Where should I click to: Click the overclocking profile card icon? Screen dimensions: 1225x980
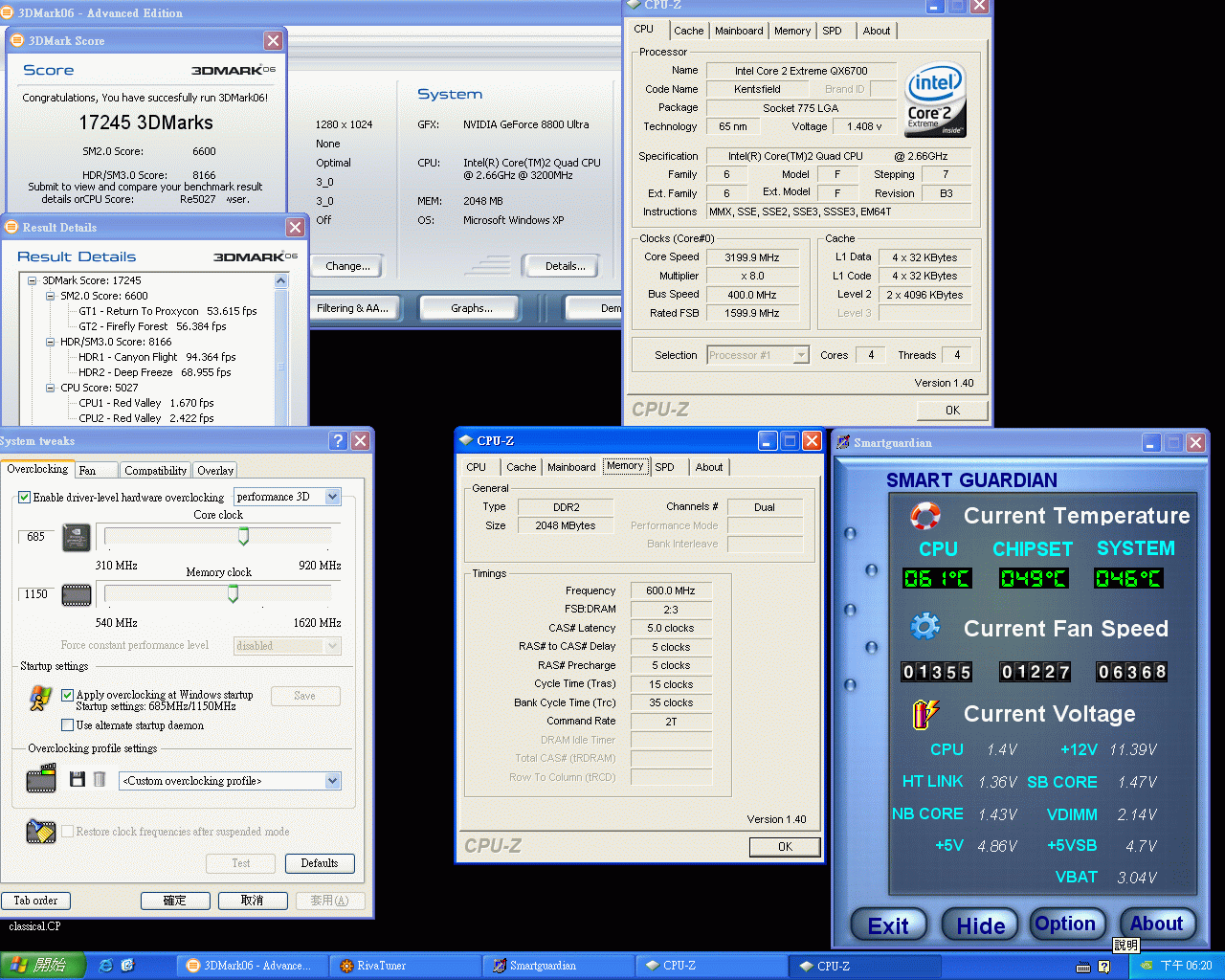[x=41, y=778]
